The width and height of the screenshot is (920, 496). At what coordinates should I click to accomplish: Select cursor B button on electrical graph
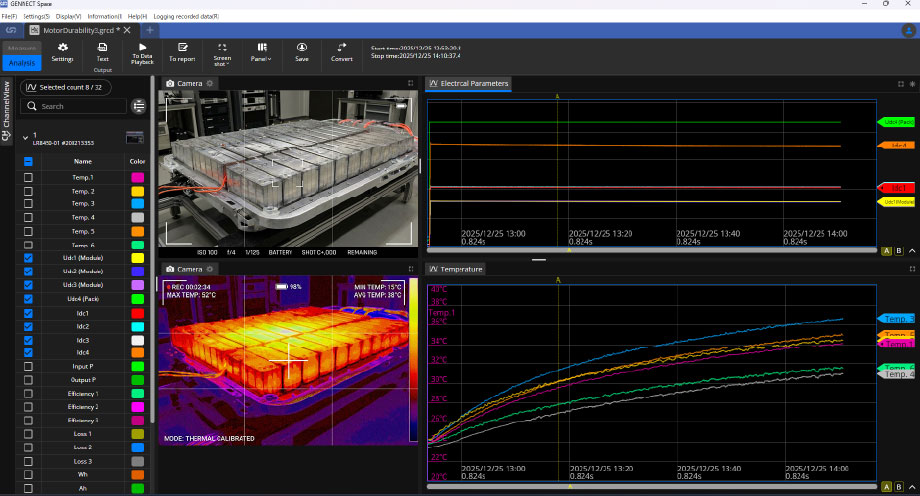(899, 251)
